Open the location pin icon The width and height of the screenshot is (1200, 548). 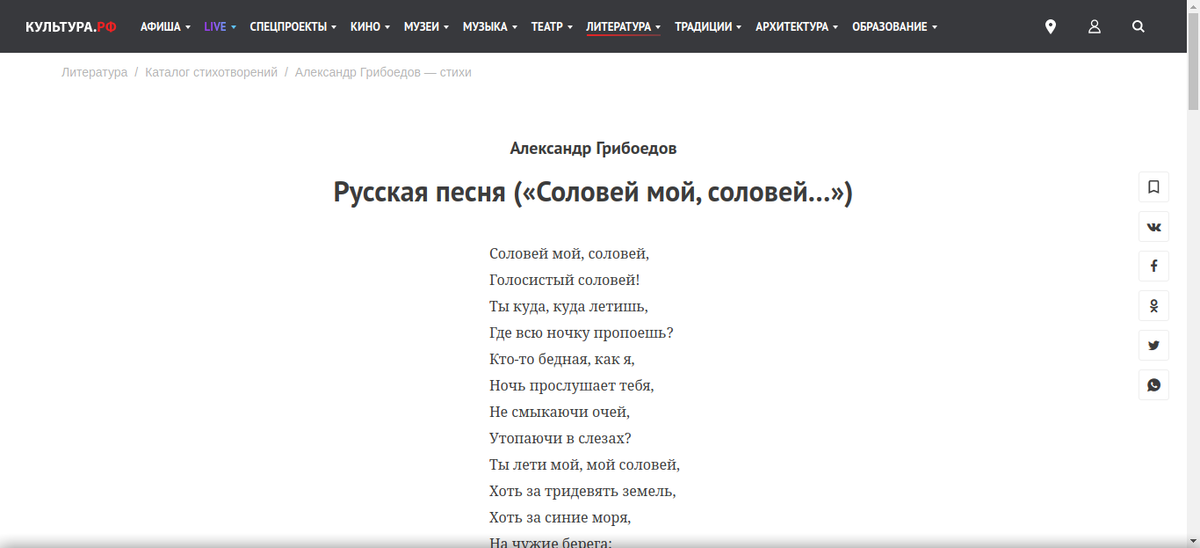(1050, 27)
